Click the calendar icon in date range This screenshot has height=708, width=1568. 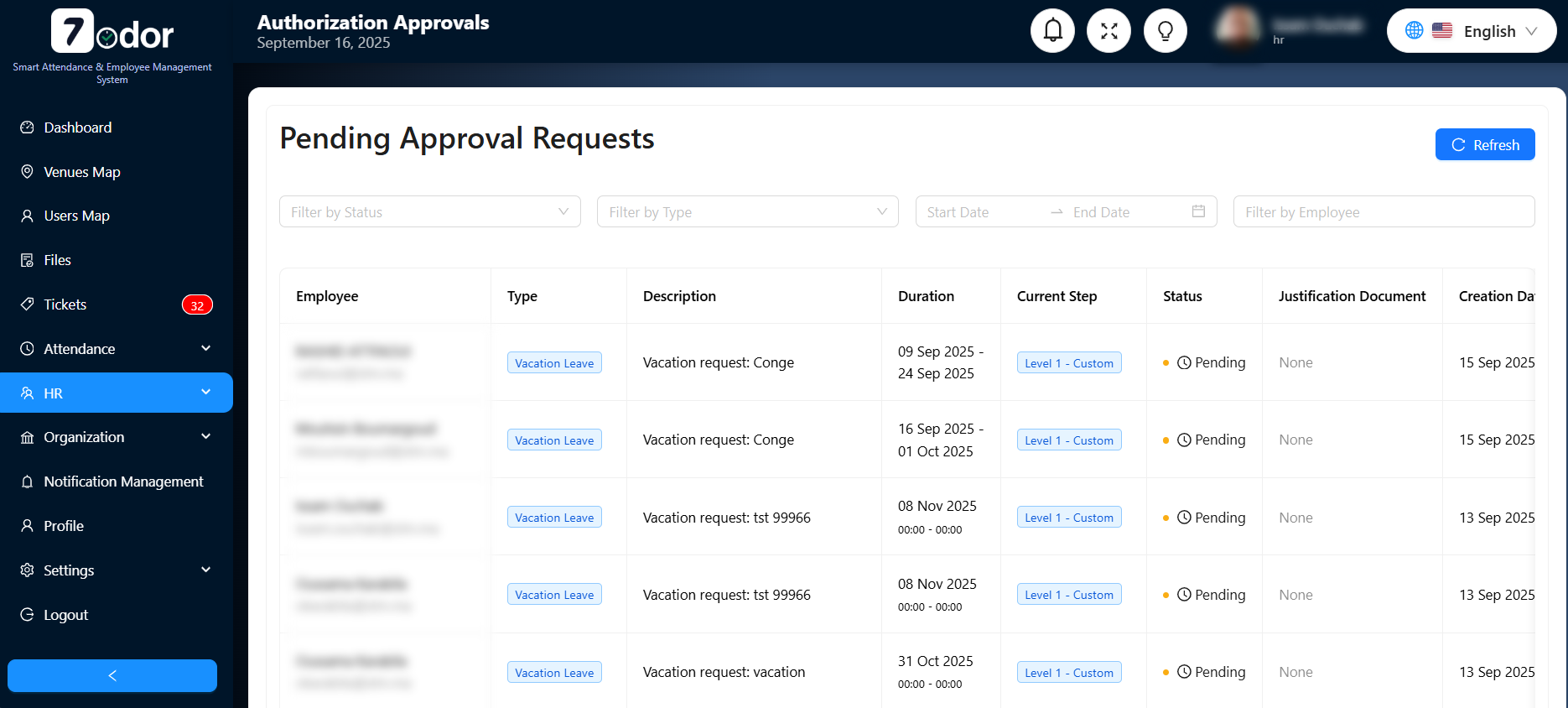pos(1198,211)
